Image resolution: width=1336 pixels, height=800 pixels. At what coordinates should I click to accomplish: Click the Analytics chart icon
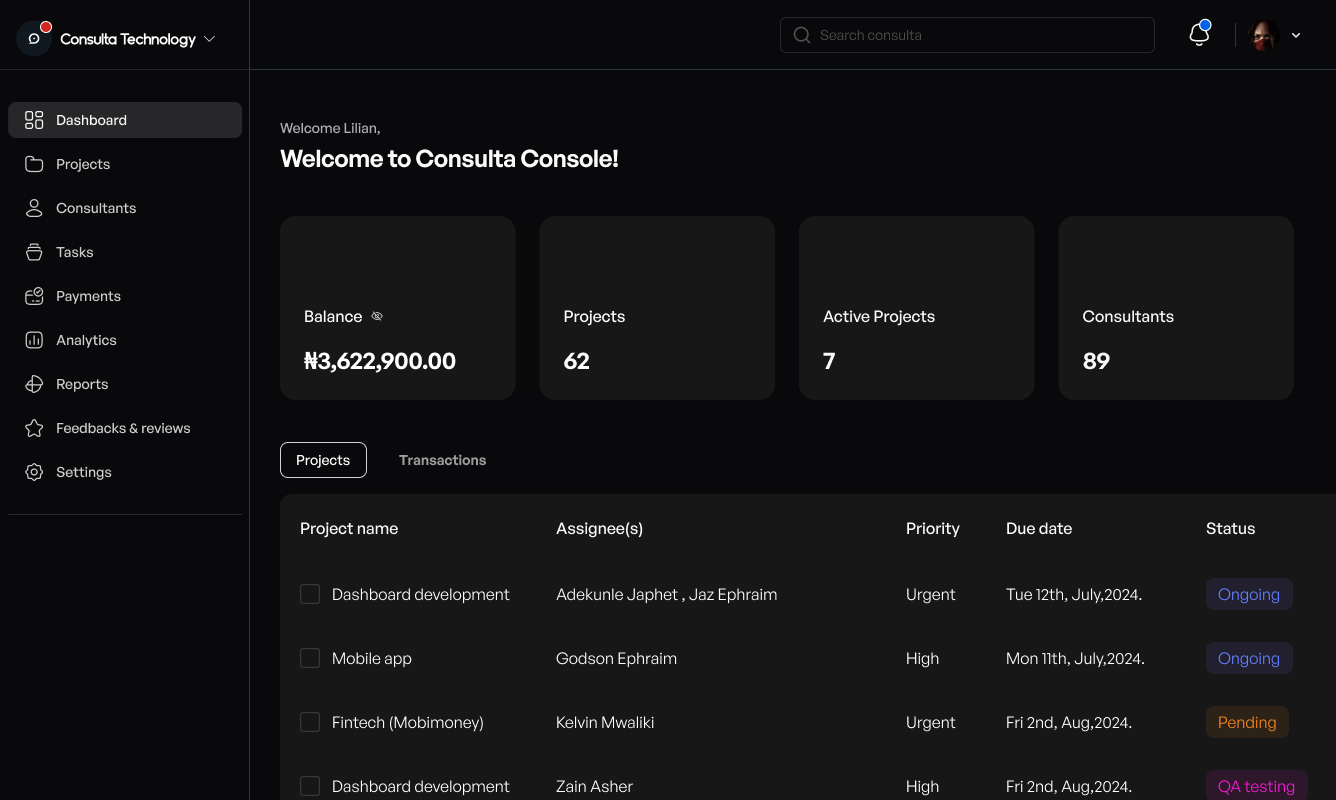pos(34,340)
